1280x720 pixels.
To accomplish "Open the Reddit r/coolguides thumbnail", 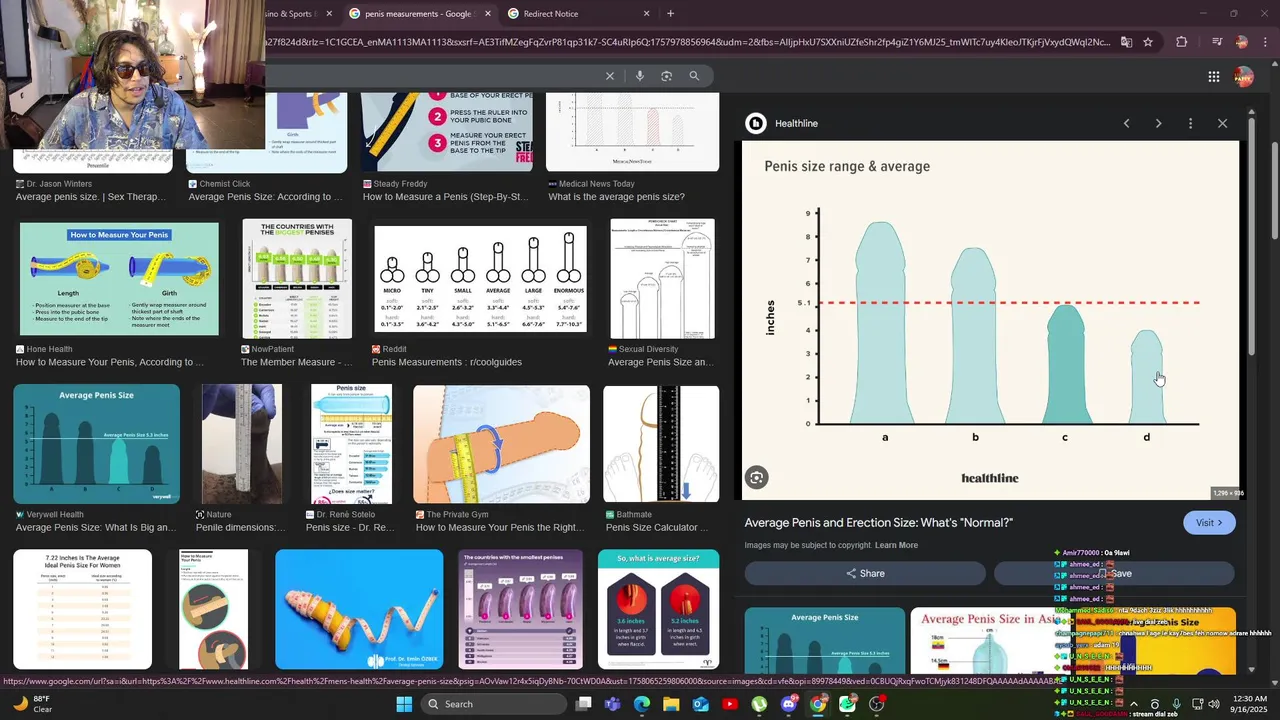I will [x=481, y=279].
